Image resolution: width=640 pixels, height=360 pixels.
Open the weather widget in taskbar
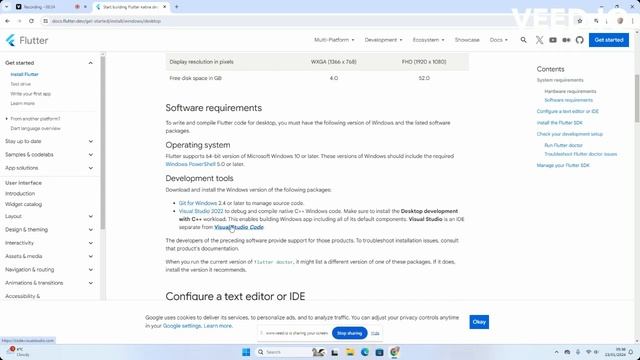point(18,352)
